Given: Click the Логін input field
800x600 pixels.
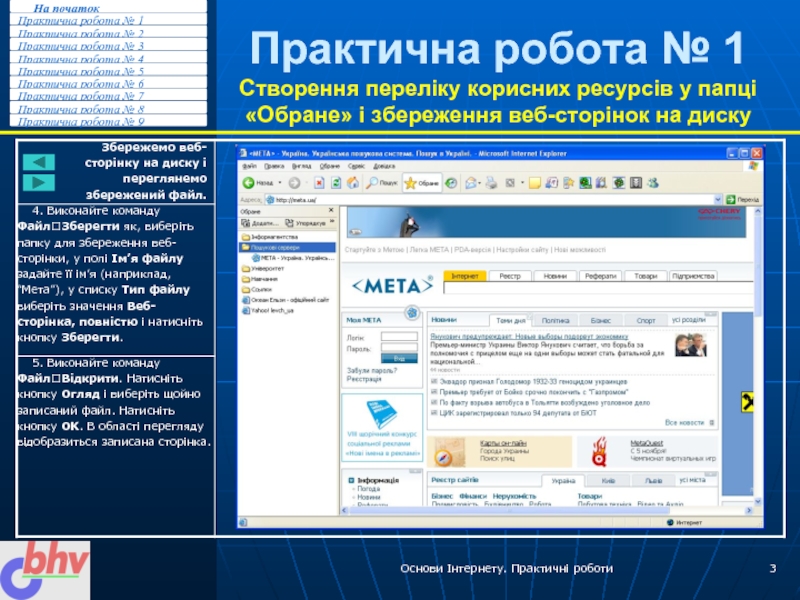Looking at the screenshot, I should [x=399, y=337].
